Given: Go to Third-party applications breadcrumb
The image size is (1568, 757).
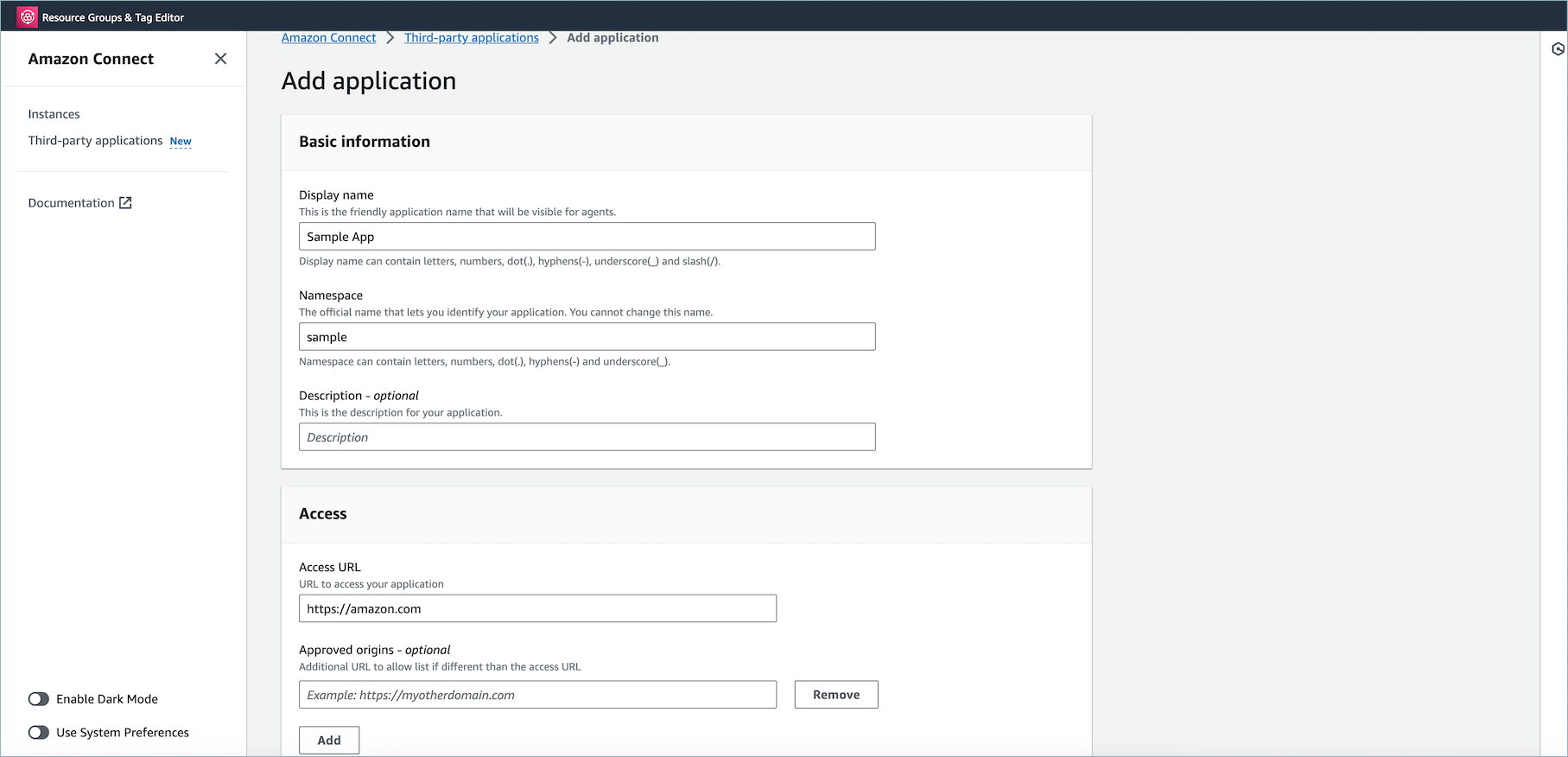Looking at the screenshot, I should (472, 38).
